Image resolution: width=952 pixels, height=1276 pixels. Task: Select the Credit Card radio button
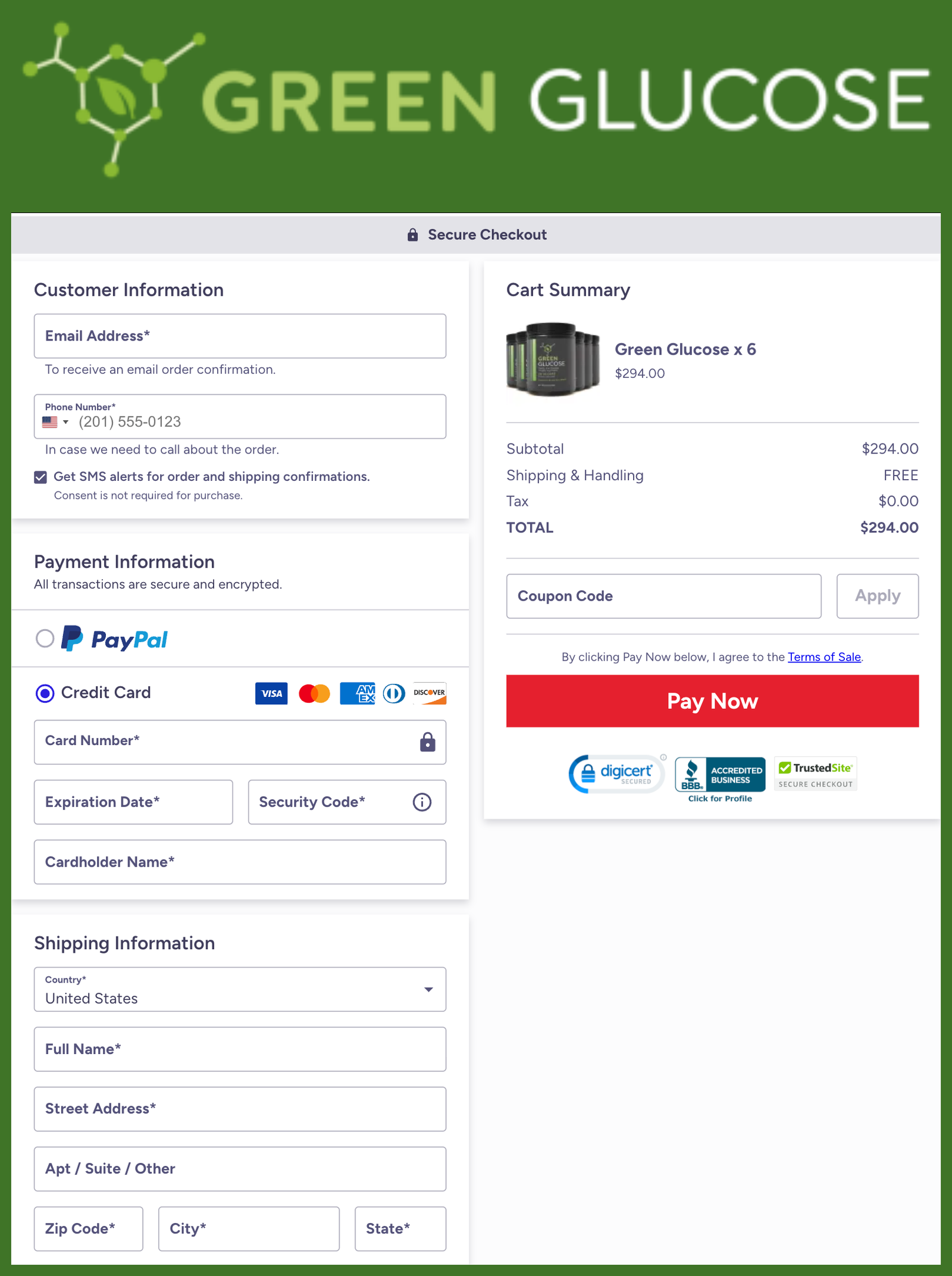pyautogui.click(x=45, y=693)
